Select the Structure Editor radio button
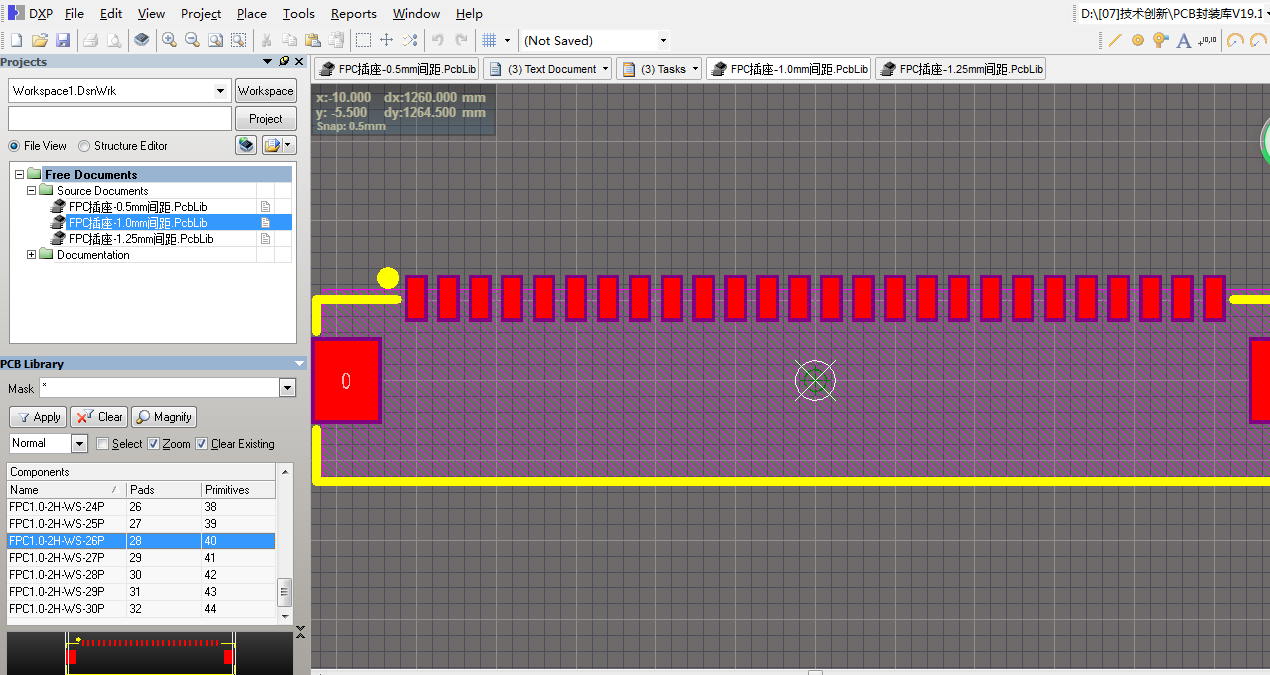 (84, 146)
